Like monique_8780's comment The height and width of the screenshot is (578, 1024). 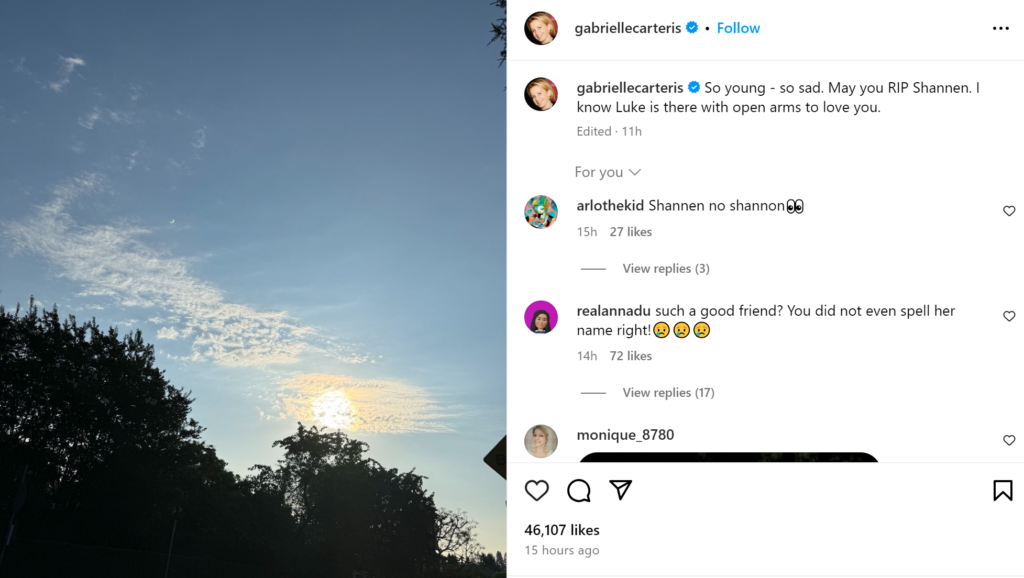(1009, 440)
